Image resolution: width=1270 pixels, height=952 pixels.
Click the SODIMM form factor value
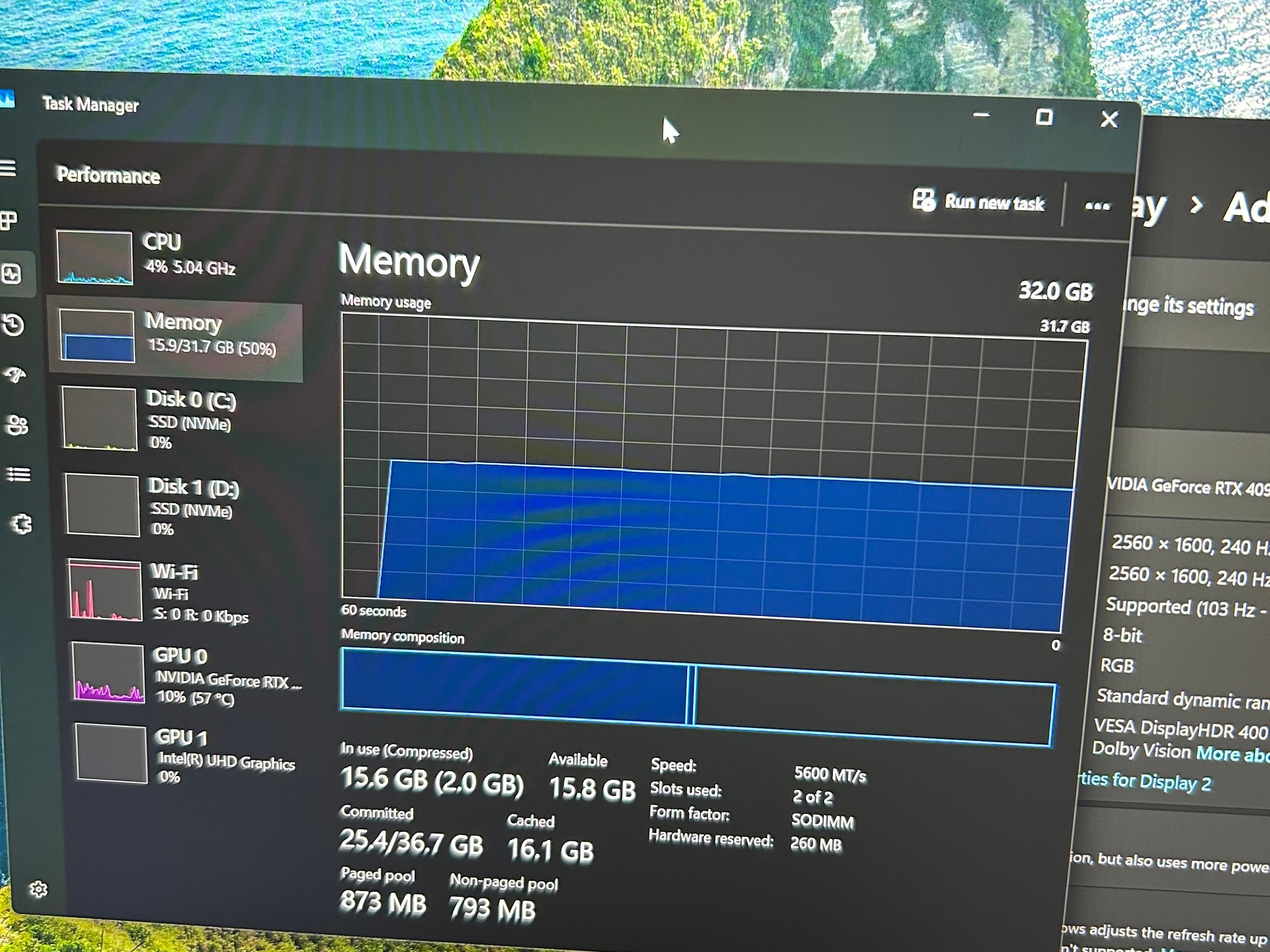[x=822, y=821]
